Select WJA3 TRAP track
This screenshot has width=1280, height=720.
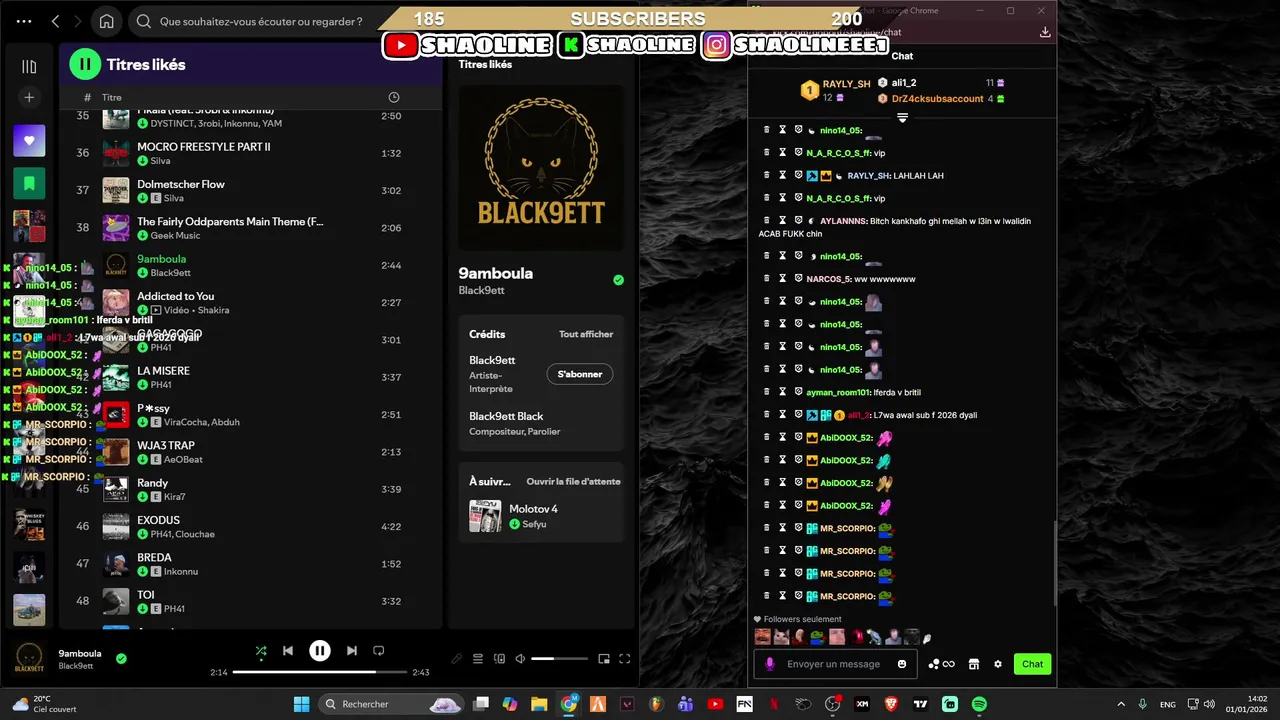[x=251, y=452]
